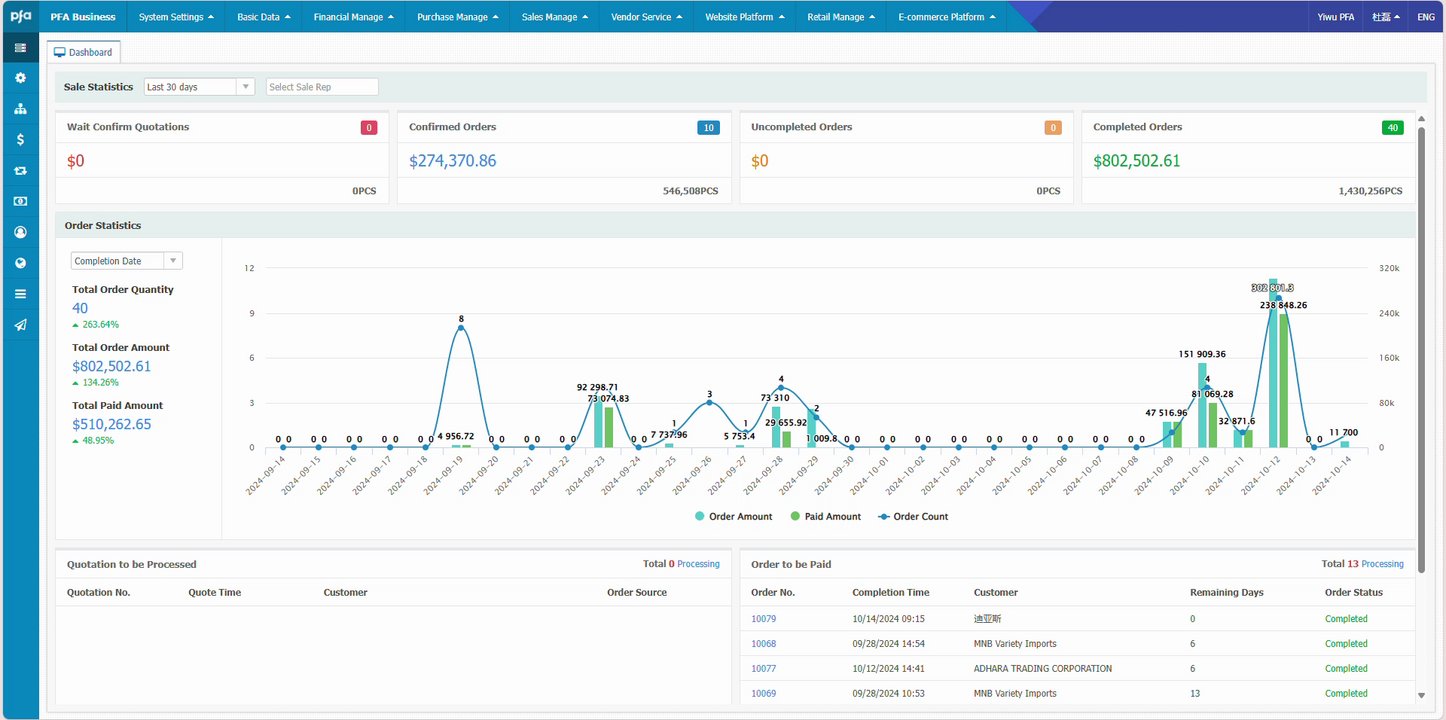The width and height of the screenshot is (1446, 720).
Task: Expand Purchase Manage menu
Action: click(457, 17)
